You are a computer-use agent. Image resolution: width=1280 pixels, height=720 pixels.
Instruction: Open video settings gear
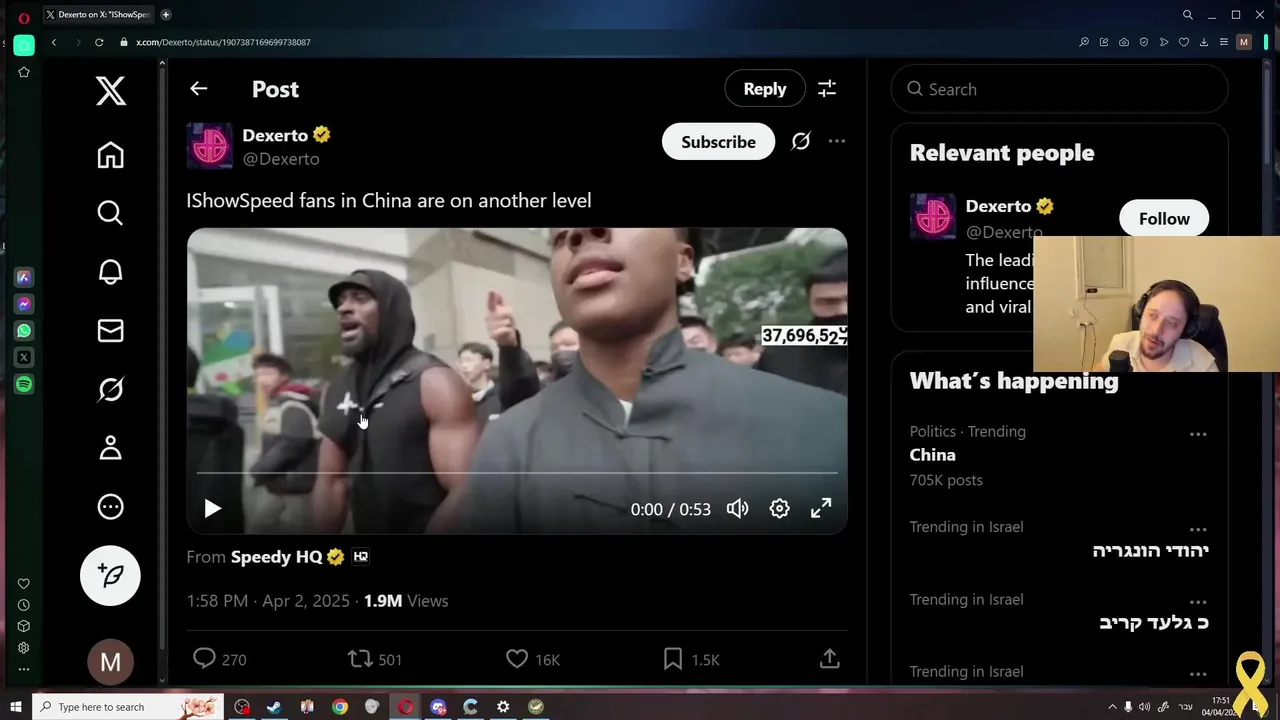tap(779, 509)
